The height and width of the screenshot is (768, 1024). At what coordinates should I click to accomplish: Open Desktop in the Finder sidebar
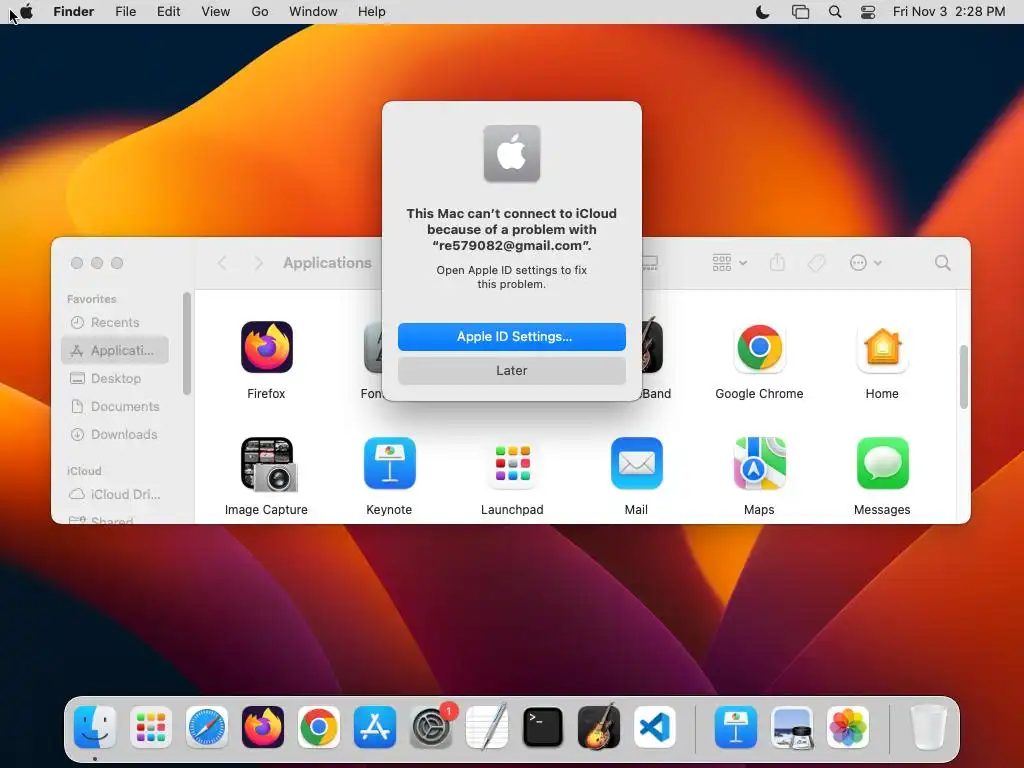115,379
